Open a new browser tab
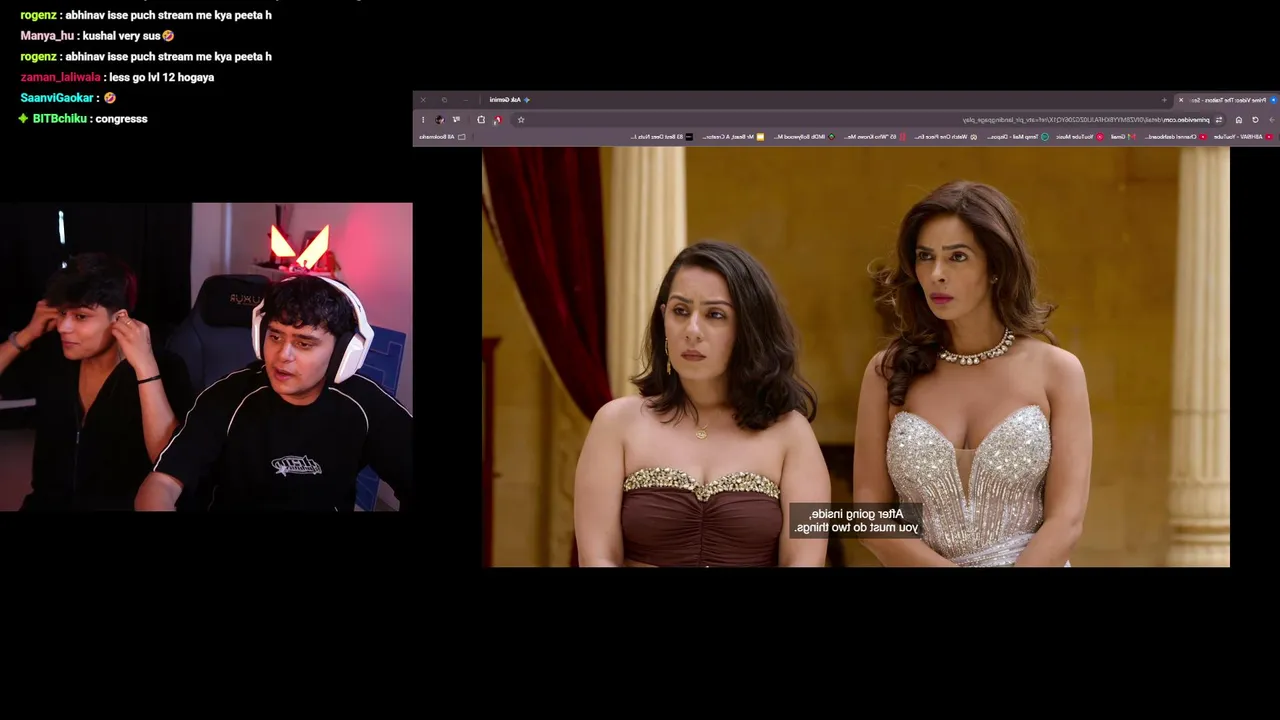This screenshot has width=1280, height=720. 1164,100
